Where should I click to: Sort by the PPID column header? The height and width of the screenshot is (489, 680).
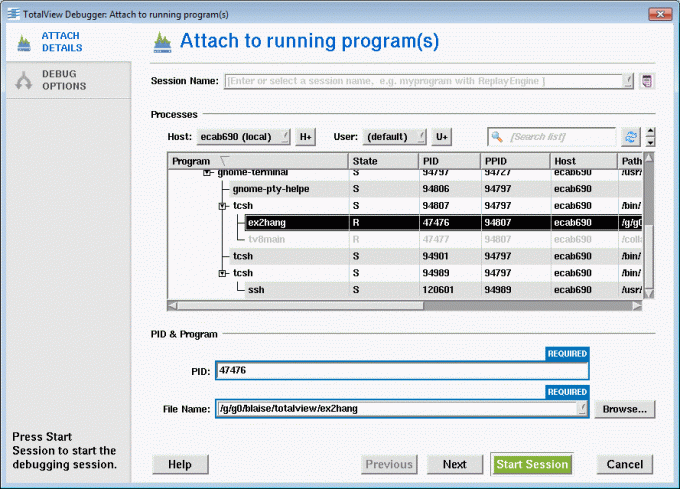click(x=515, y=161)
